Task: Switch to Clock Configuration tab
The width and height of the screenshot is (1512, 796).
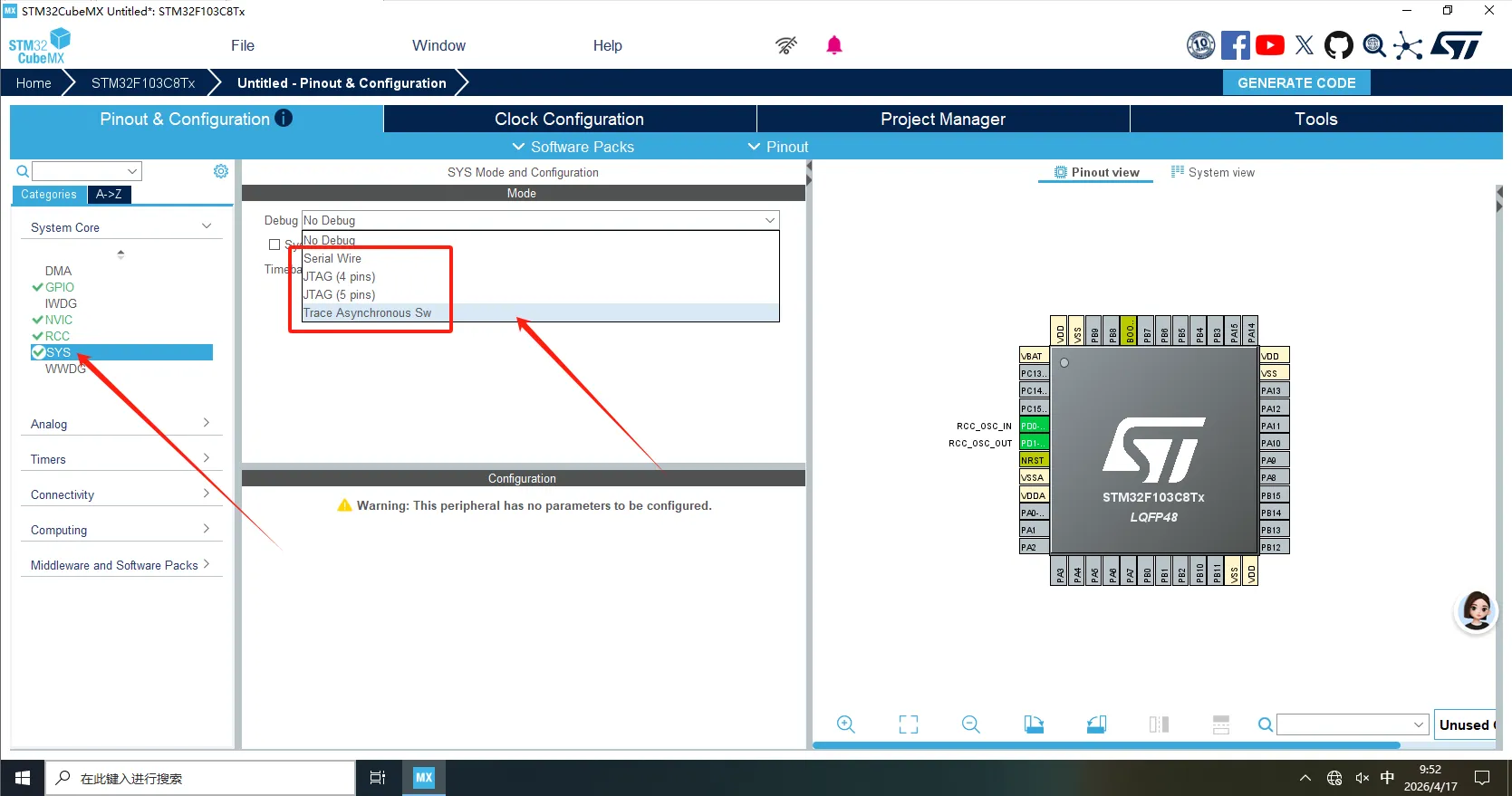Action: point(569,119)
